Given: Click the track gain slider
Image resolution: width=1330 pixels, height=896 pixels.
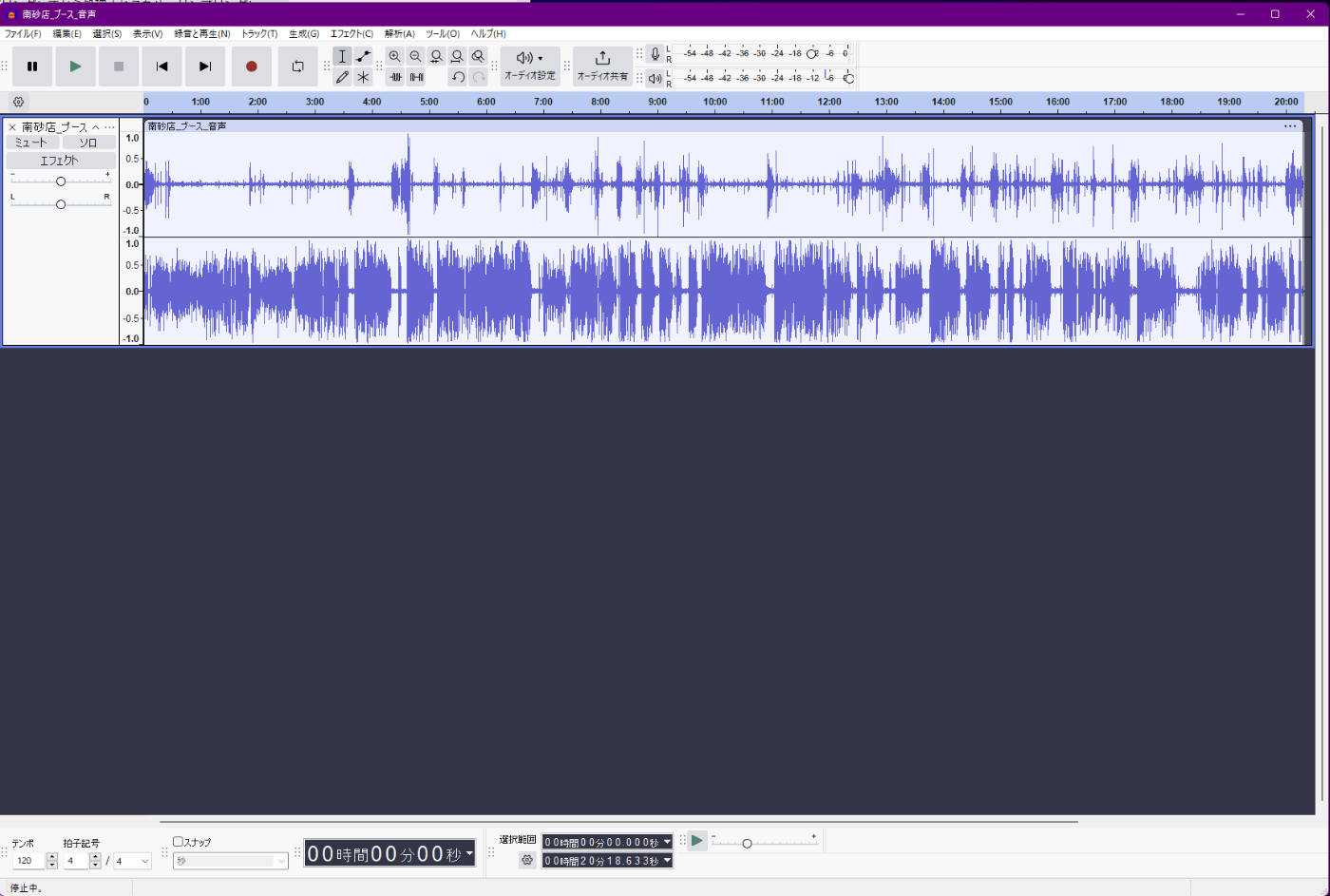Looking at the screenshot, I should 61,181.
